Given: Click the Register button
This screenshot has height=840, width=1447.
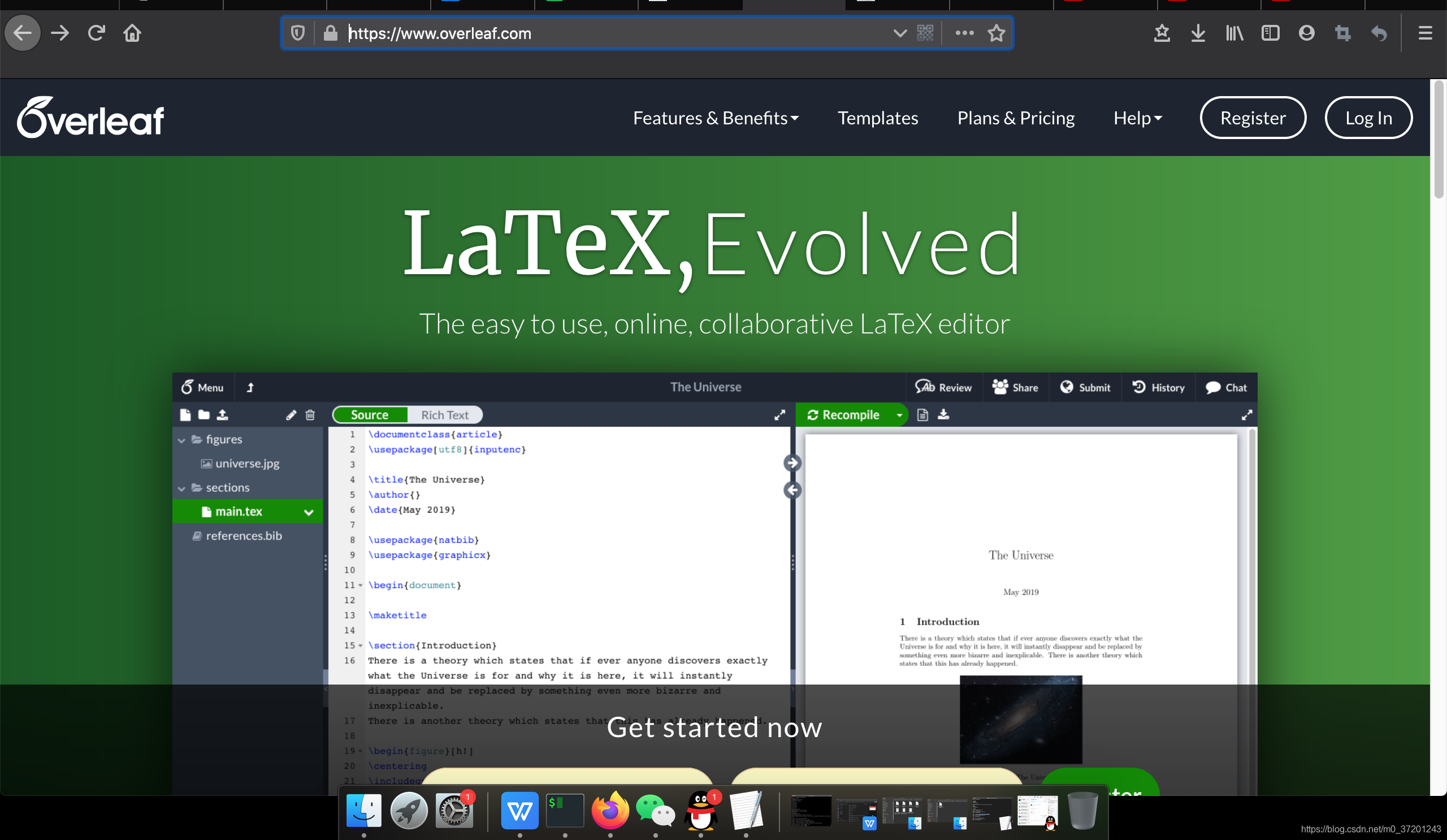Looking at the screenshot, I should 1253,118.
